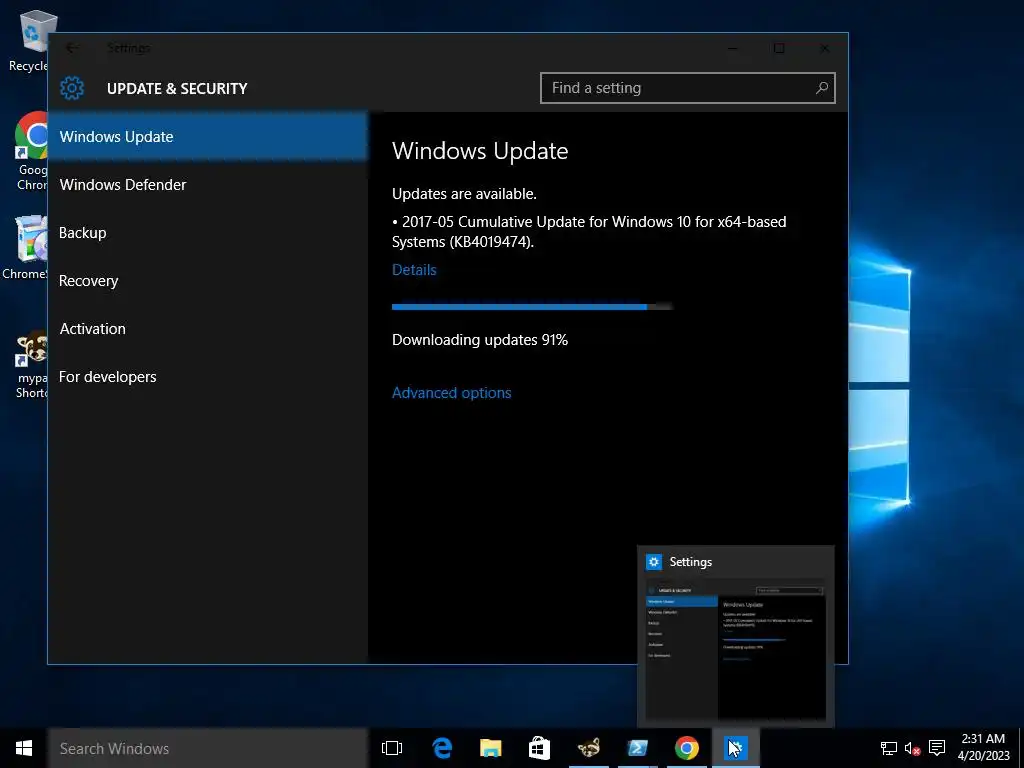
Task: Click the download progress bar
Action: 532,306
